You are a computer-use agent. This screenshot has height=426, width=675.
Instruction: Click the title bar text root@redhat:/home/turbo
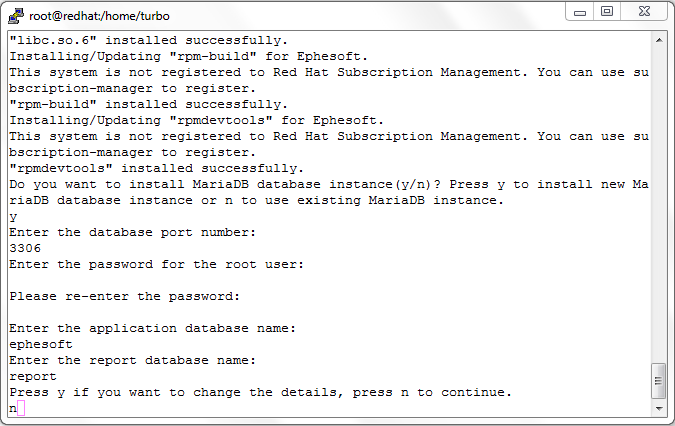99,16
